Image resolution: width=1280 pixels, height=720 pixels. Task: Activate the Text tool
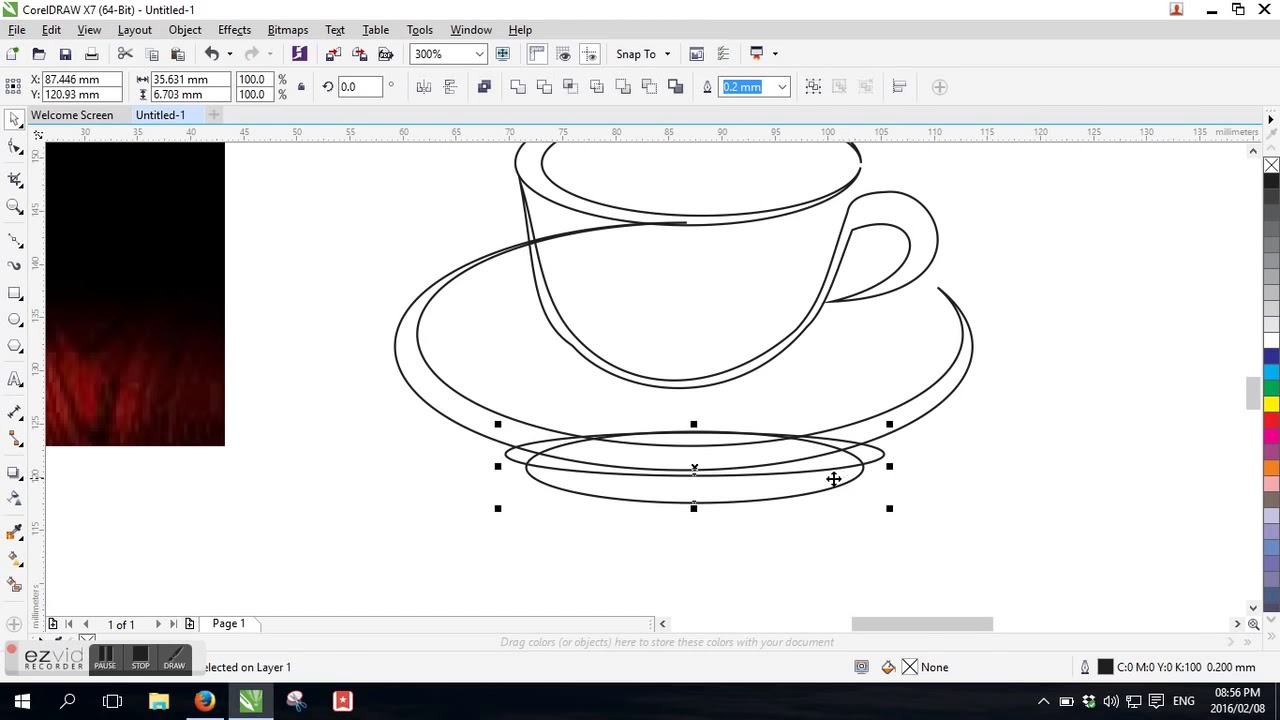pyautogui.click(x=15, y=379)
